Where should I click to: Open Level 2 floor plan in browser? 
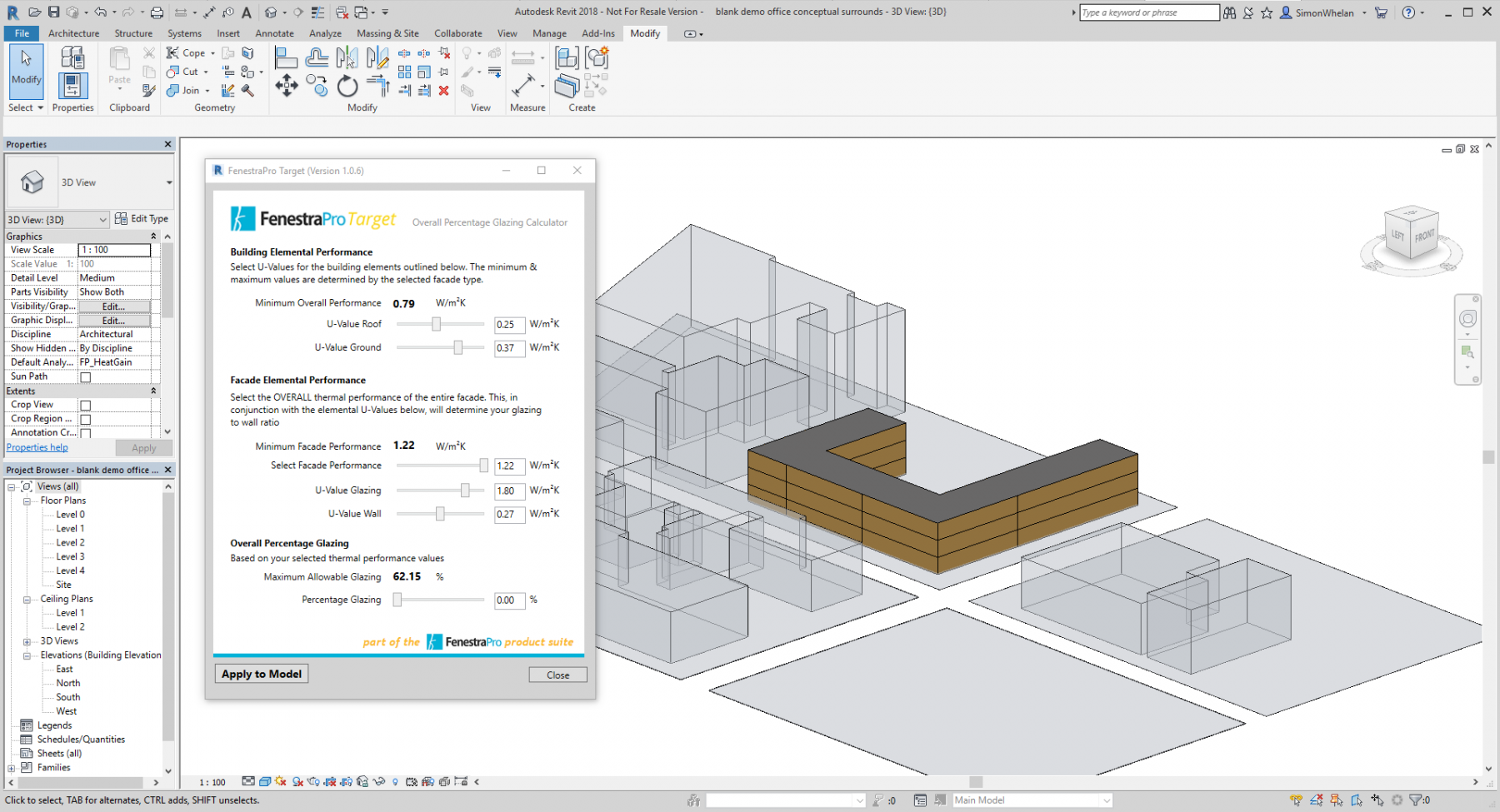click(x=70, y=543)
